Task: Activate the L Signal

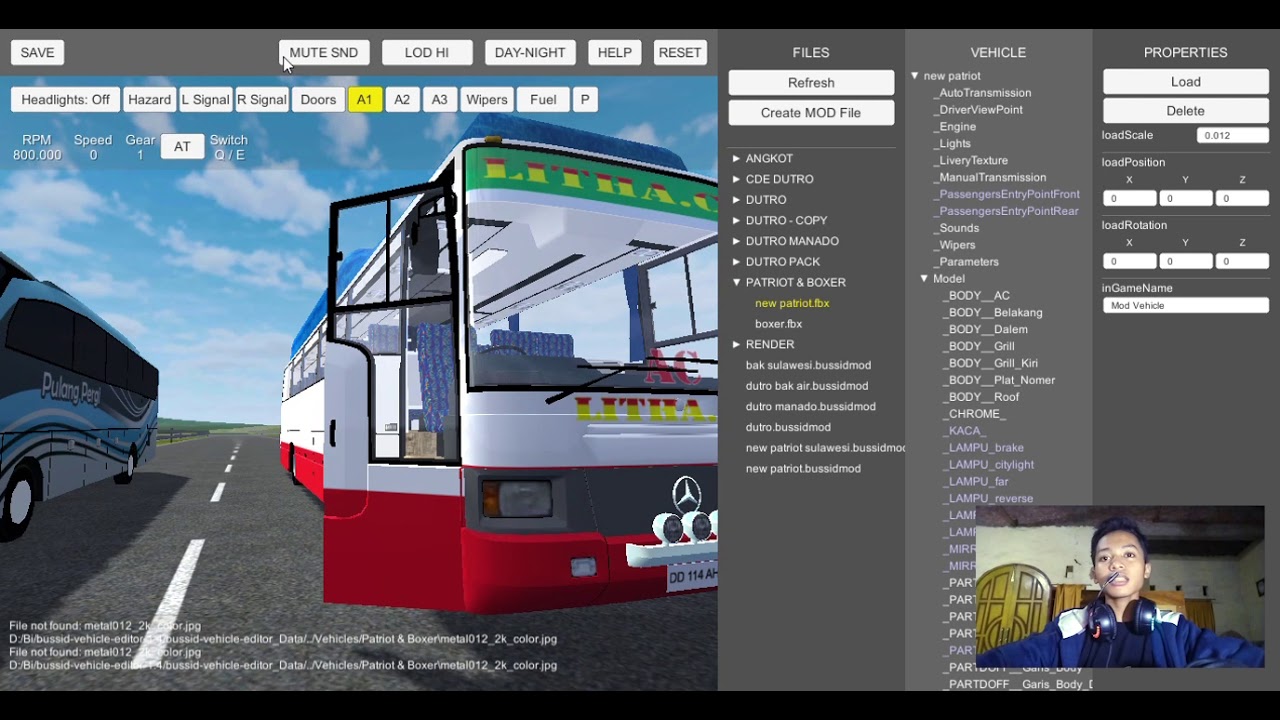Action: (205, 100)
